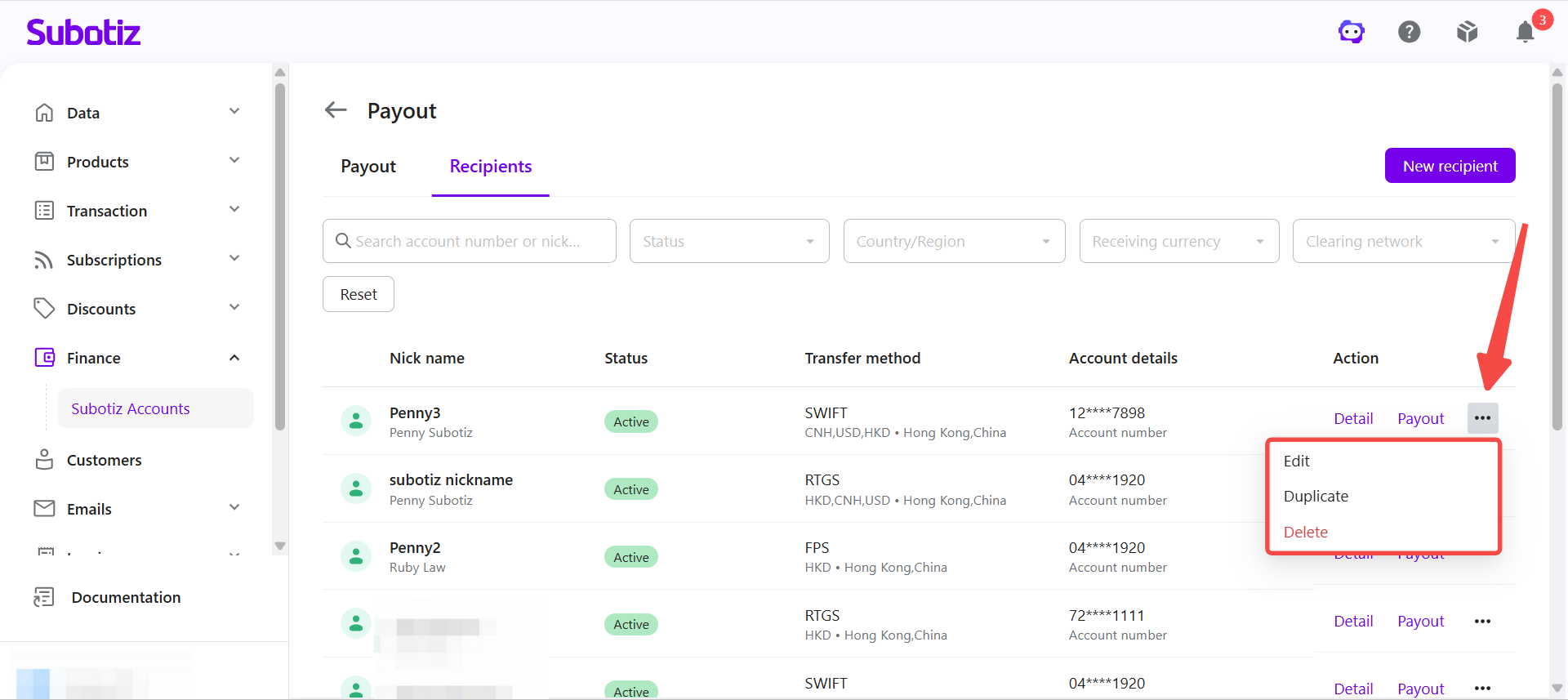Viewport: 1568px width, 700px height.
Task: Expand the Emails menu chevron
Action: pos(234,507)
